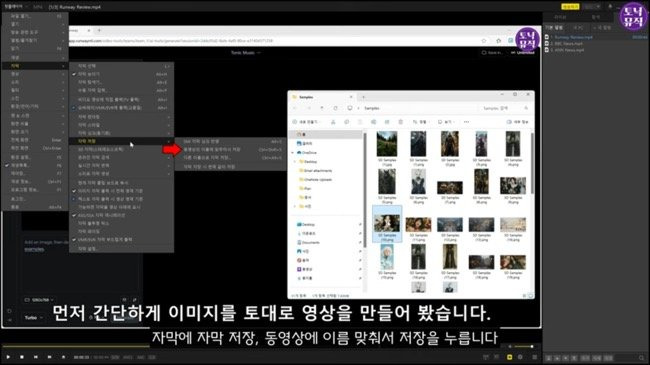Toggle the checked ASS/SSA 자막 애니메이션 item
This screenshot has height=365, width=650.
121,215
